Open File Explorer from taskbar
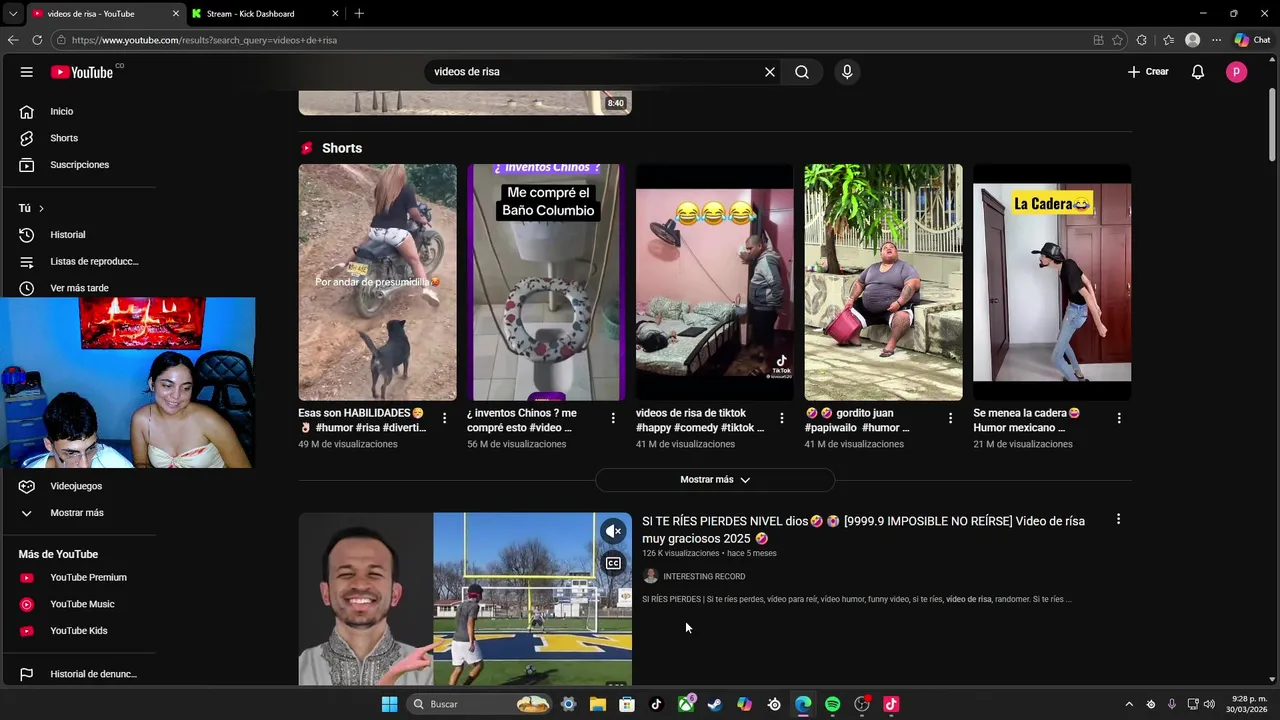 pyautogui.click(x=598, y=704)
